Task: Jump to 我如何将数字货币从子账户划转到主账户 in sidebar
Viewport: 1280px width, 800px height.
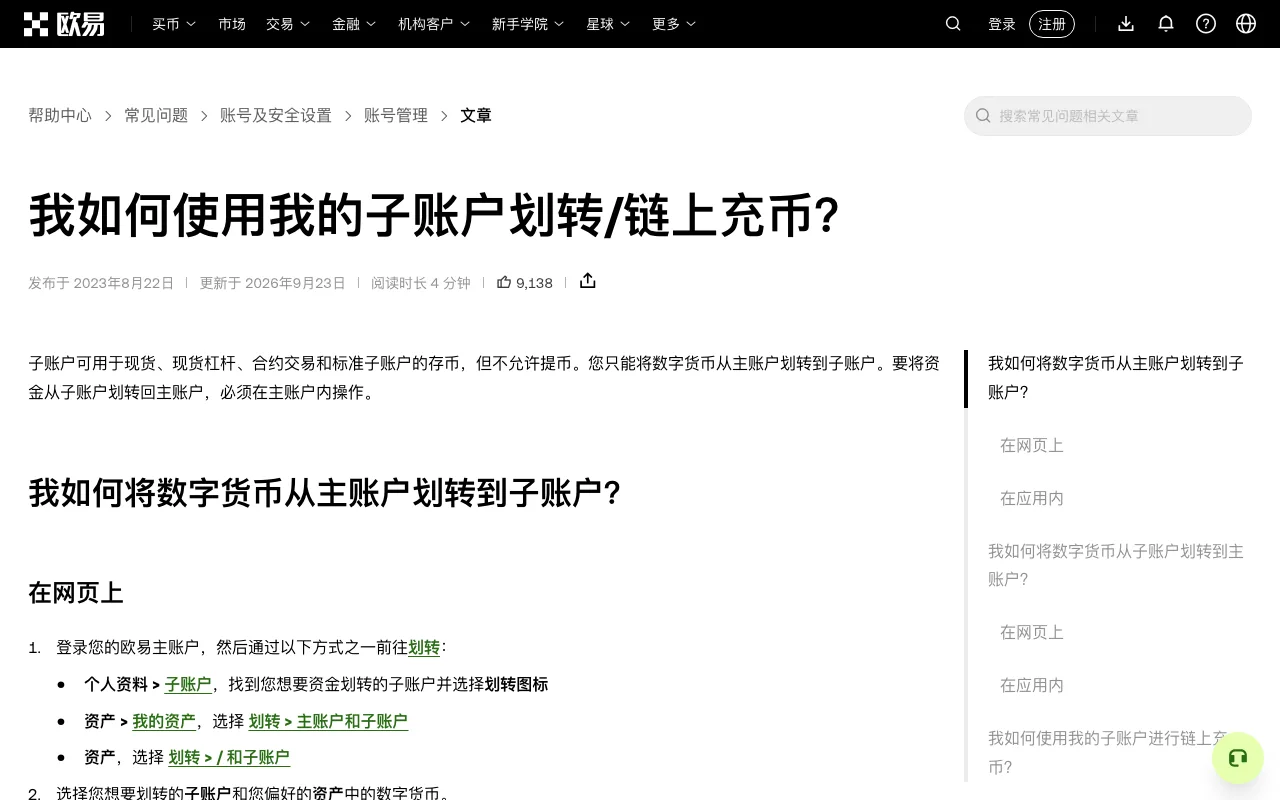Action: pos(1116,565)
